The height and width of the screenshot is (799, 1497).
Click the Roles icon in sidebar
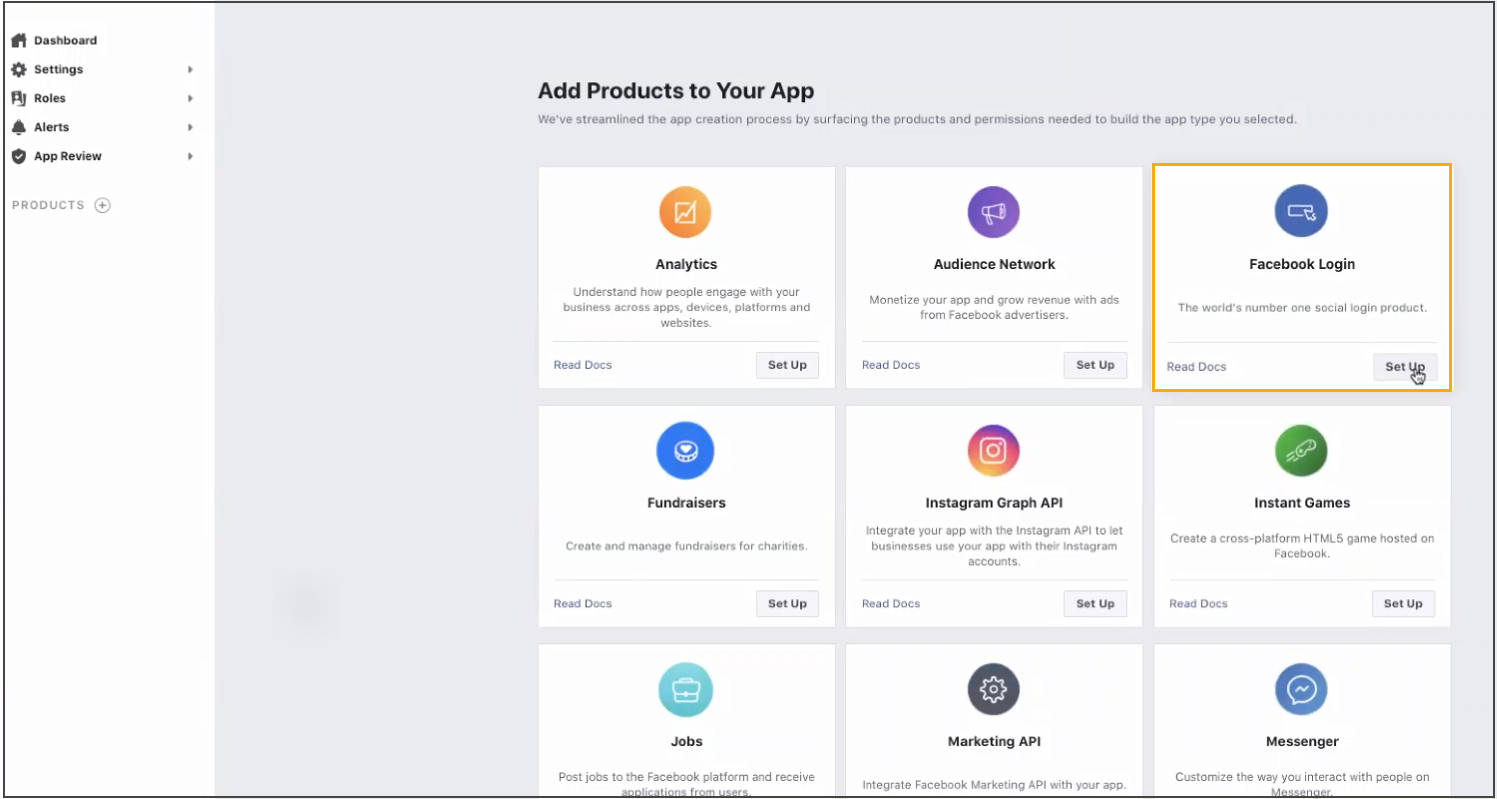[x=18, y=98]
